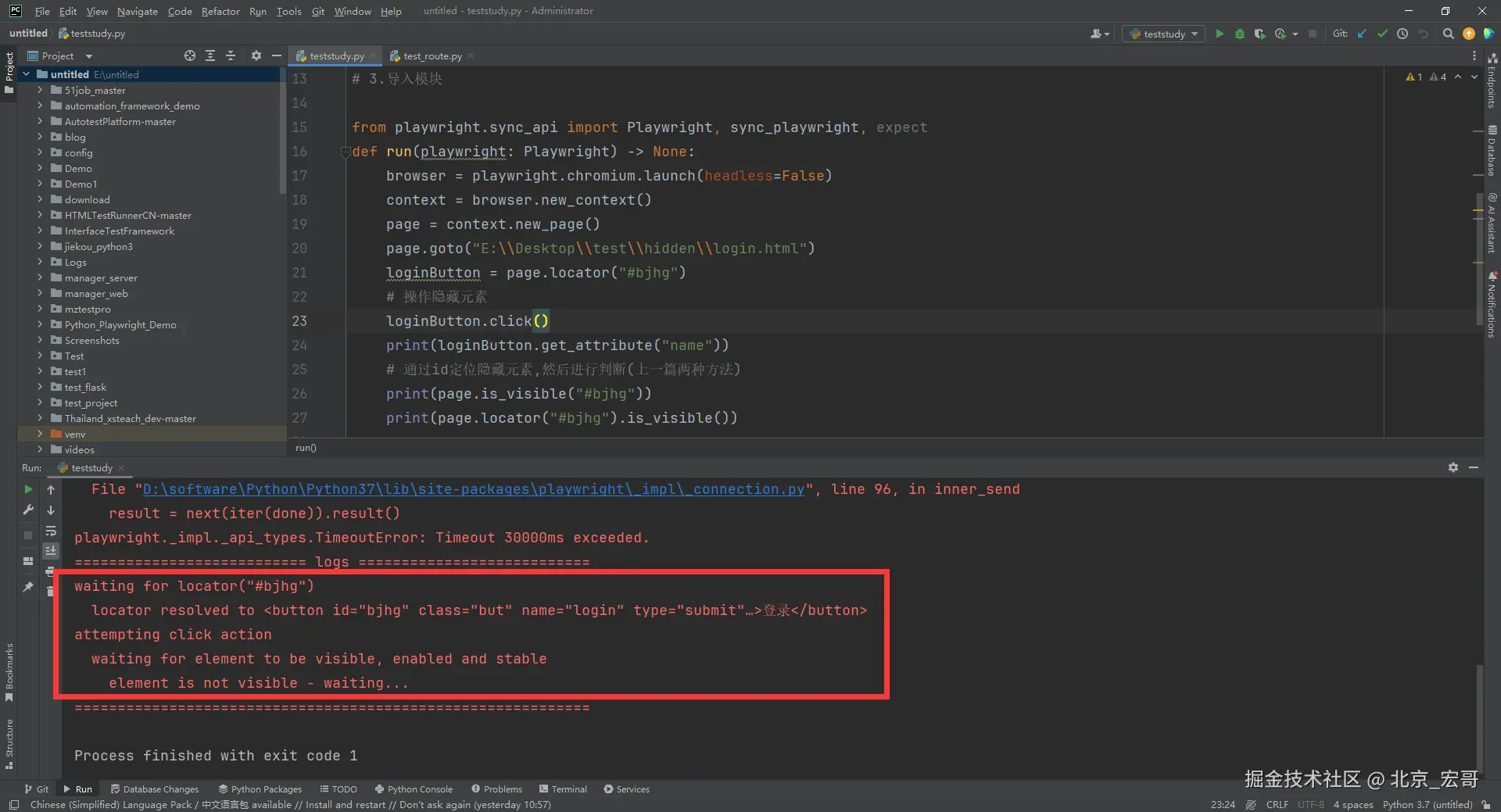Click the up arrow in Run console

click(x=51, y=489)
